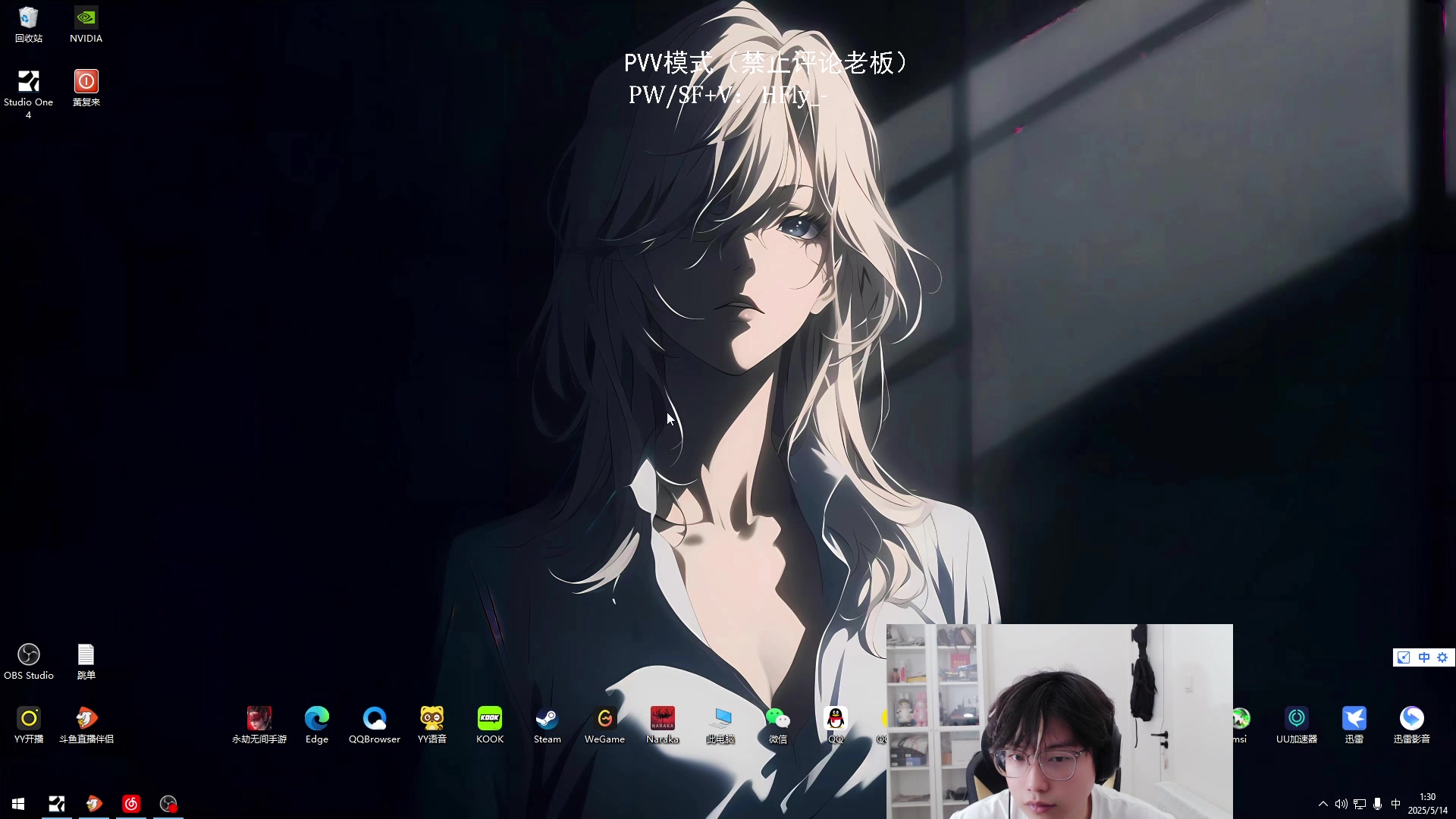This screenshot has width=1456, height=819.
Task: Launch WeGame desktop shortcut
Action: [605, 725]
